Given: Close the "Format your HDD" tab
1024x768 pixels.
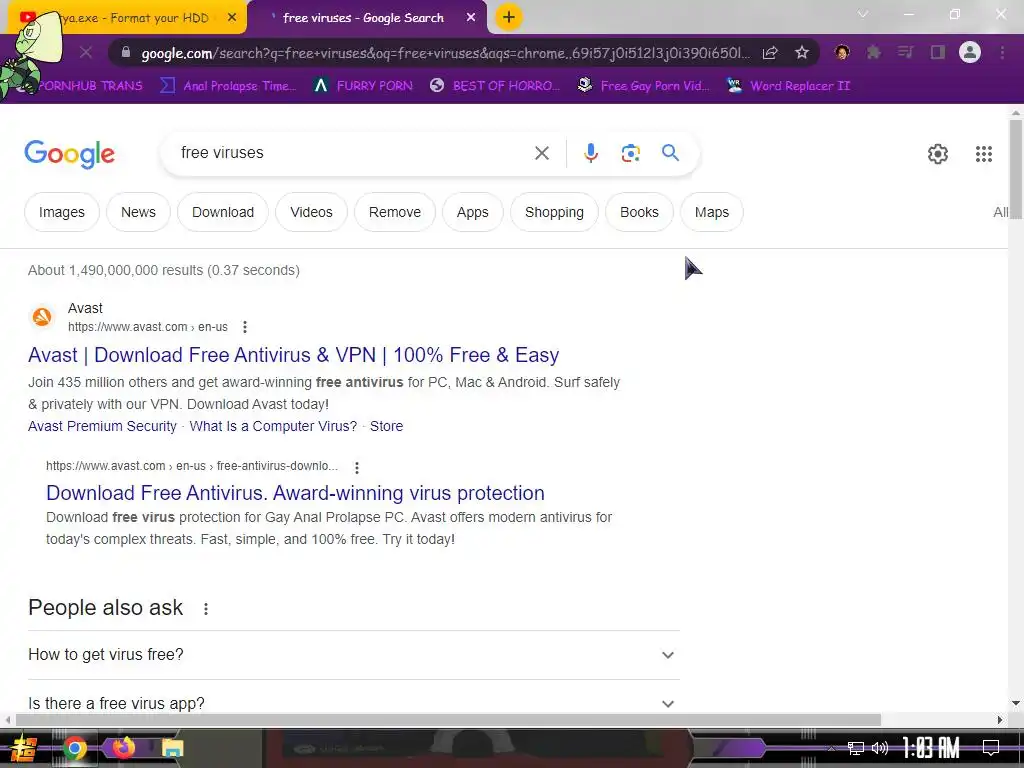Looking at the screenshot, I should [x=232, y=18].
